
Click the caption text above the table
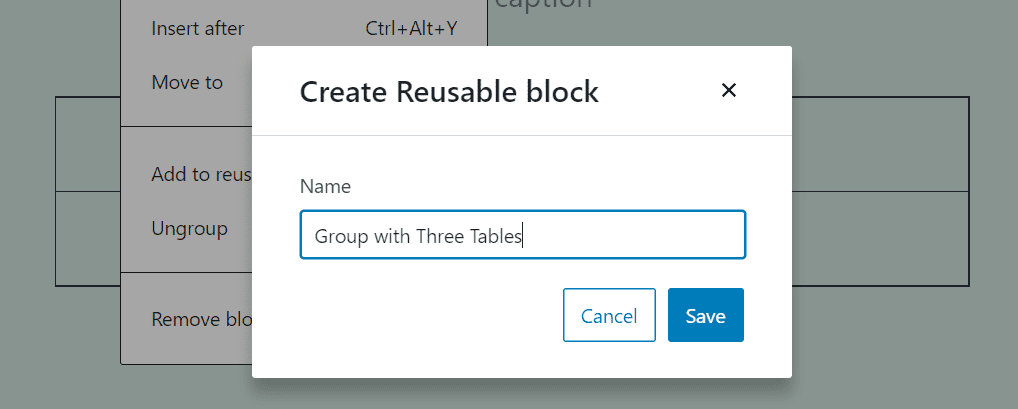(543, 5)
